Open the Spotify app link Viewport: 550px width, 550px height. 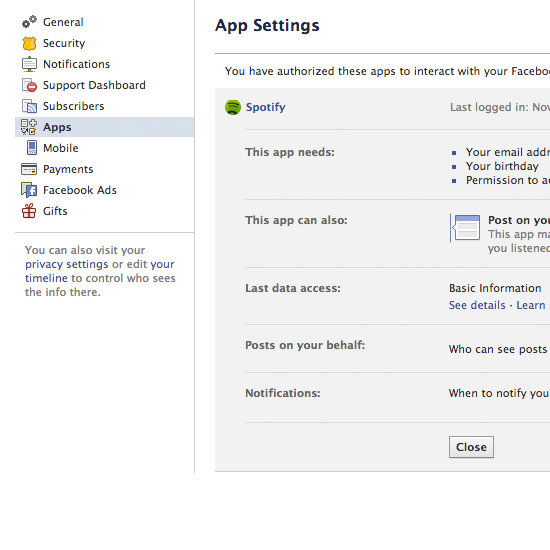tap(266, 107)
